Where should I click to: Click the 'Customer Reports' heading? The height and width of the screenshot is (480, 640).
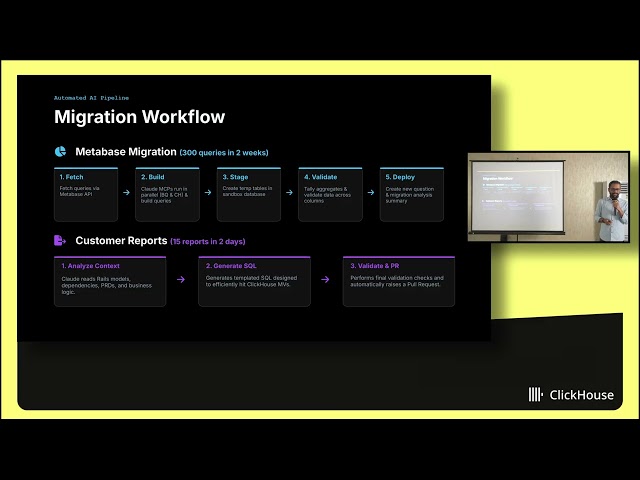[x=121, y=241]
